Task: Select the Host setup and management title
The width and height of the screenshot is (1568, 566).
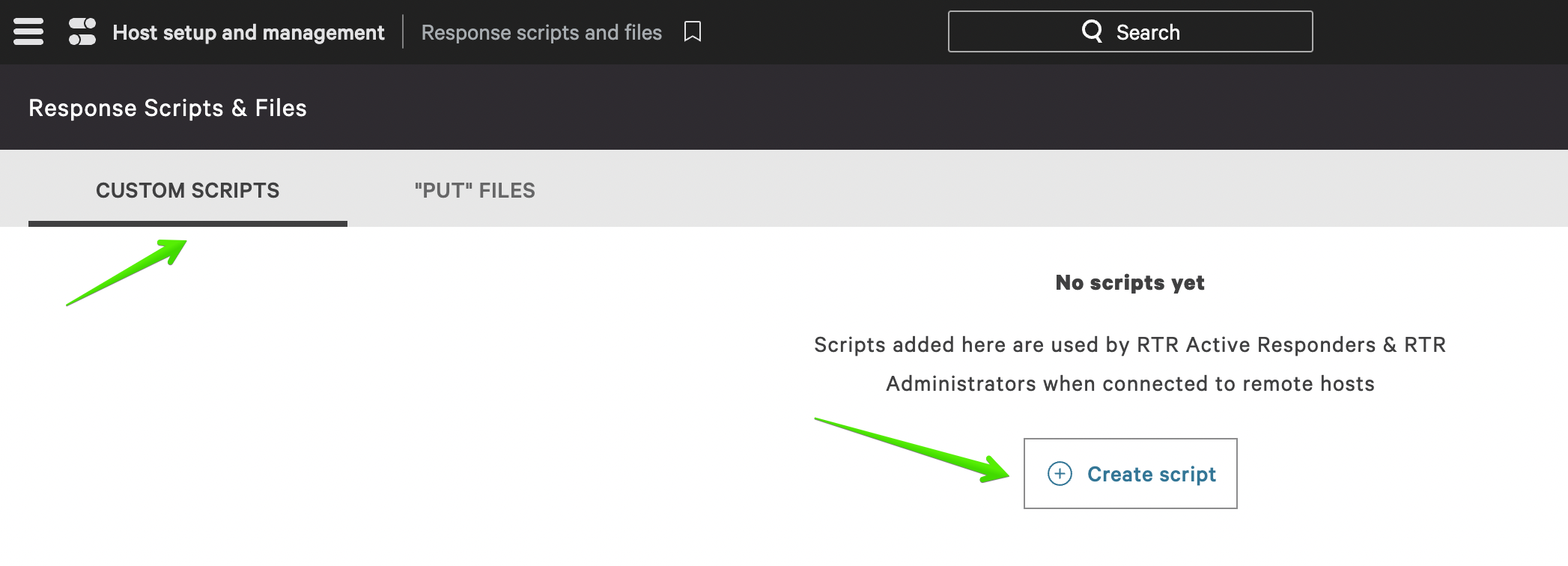Action: click(x=248, y=32)
